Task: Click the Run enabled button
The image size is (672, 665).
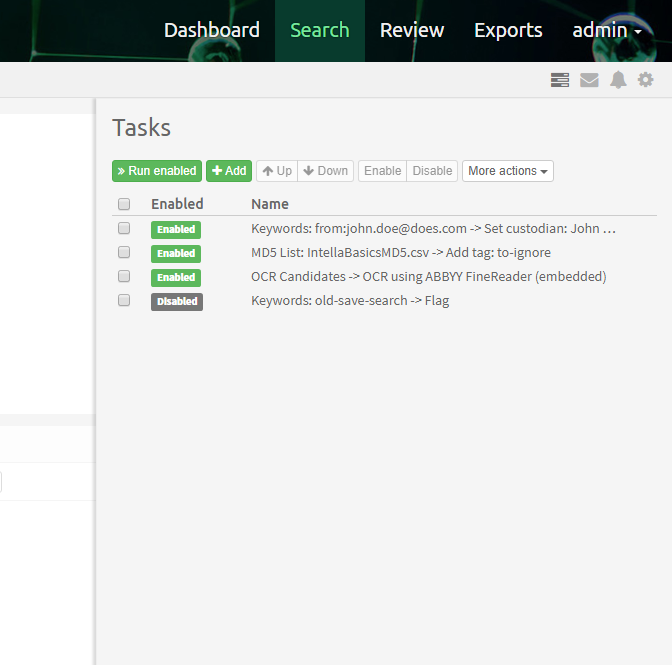Action: coord(156,171)
